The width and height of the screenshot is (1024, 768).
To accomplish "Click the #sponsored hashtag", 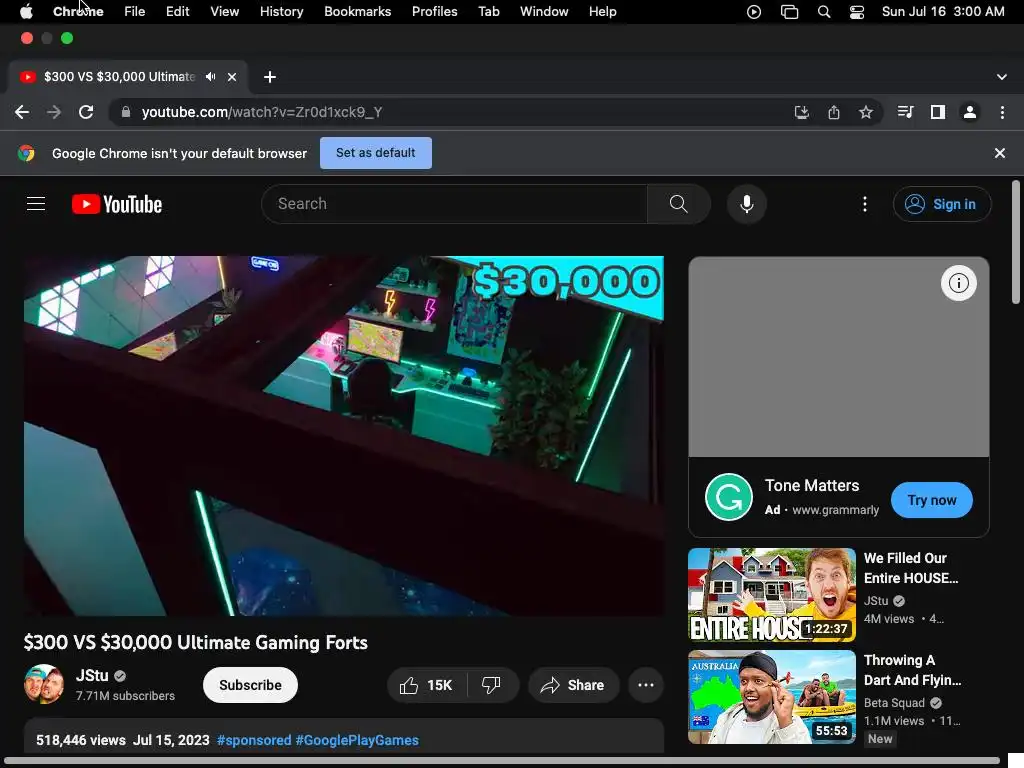I will pyautogui.click(x=254, y=740).
